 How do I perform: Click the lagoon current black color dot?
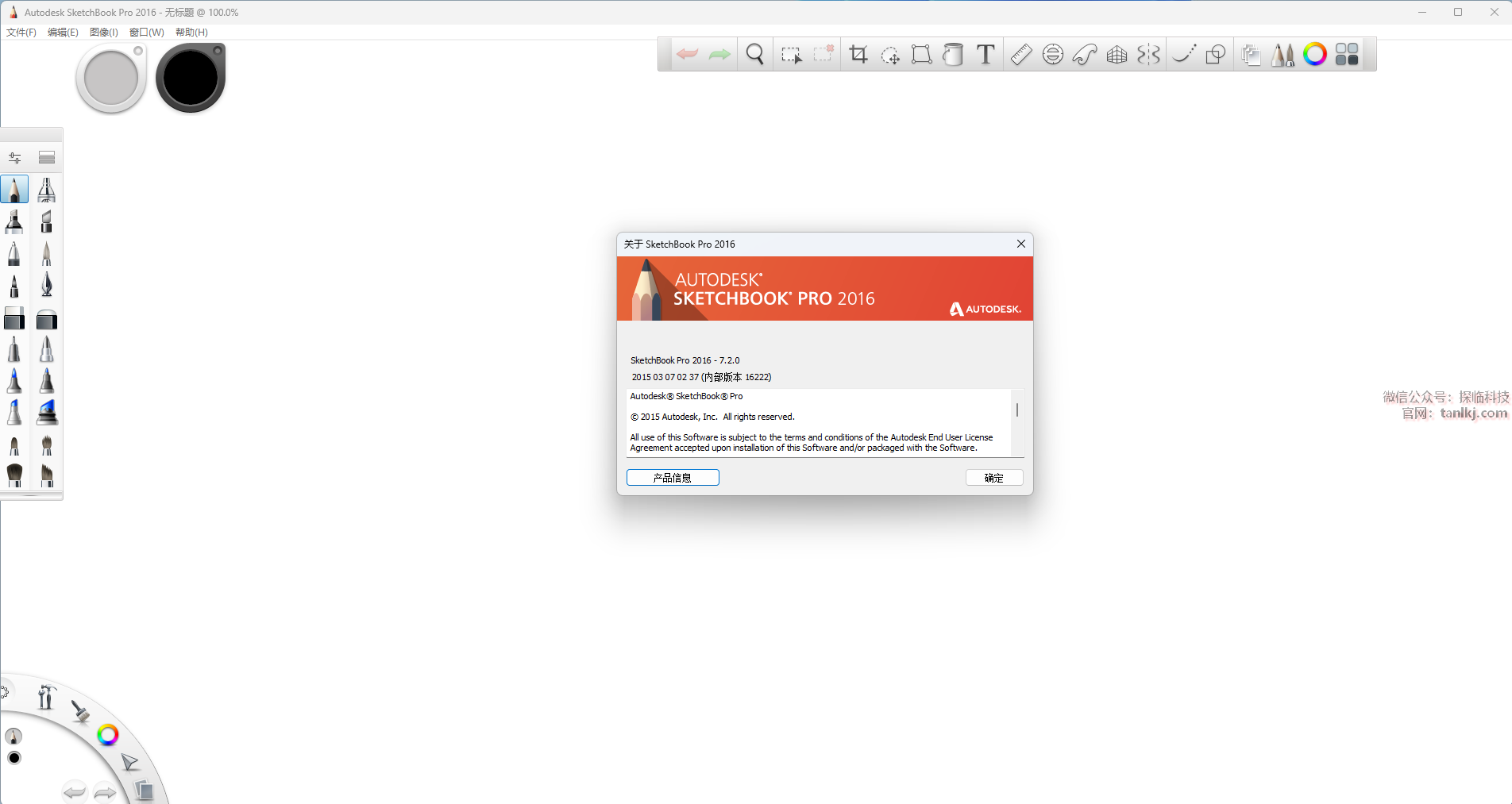click(x=14, y=758)
